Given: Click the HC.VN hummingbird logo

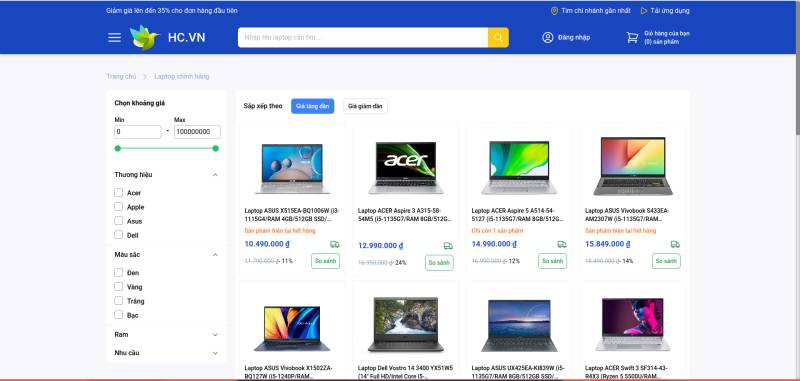Looking at the screenshot, I should (x=144, y=37).
